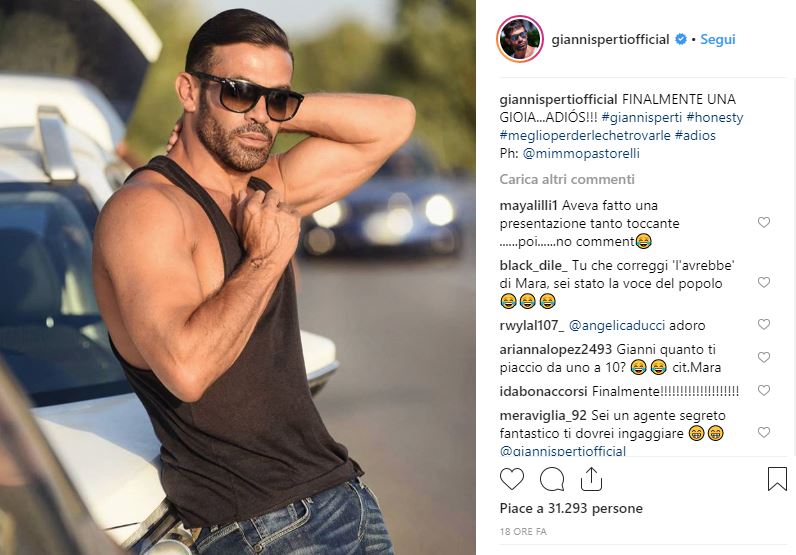Open the #honesty hashtag
The image size is (796, 555).
click(714, 117)
